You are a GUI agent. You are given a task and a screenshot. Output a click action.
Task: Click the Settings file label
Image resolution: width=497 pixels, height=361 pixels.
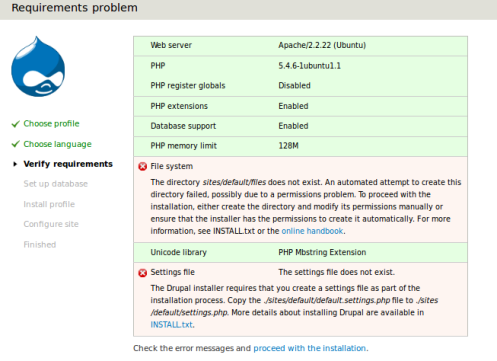pos(172,272)
